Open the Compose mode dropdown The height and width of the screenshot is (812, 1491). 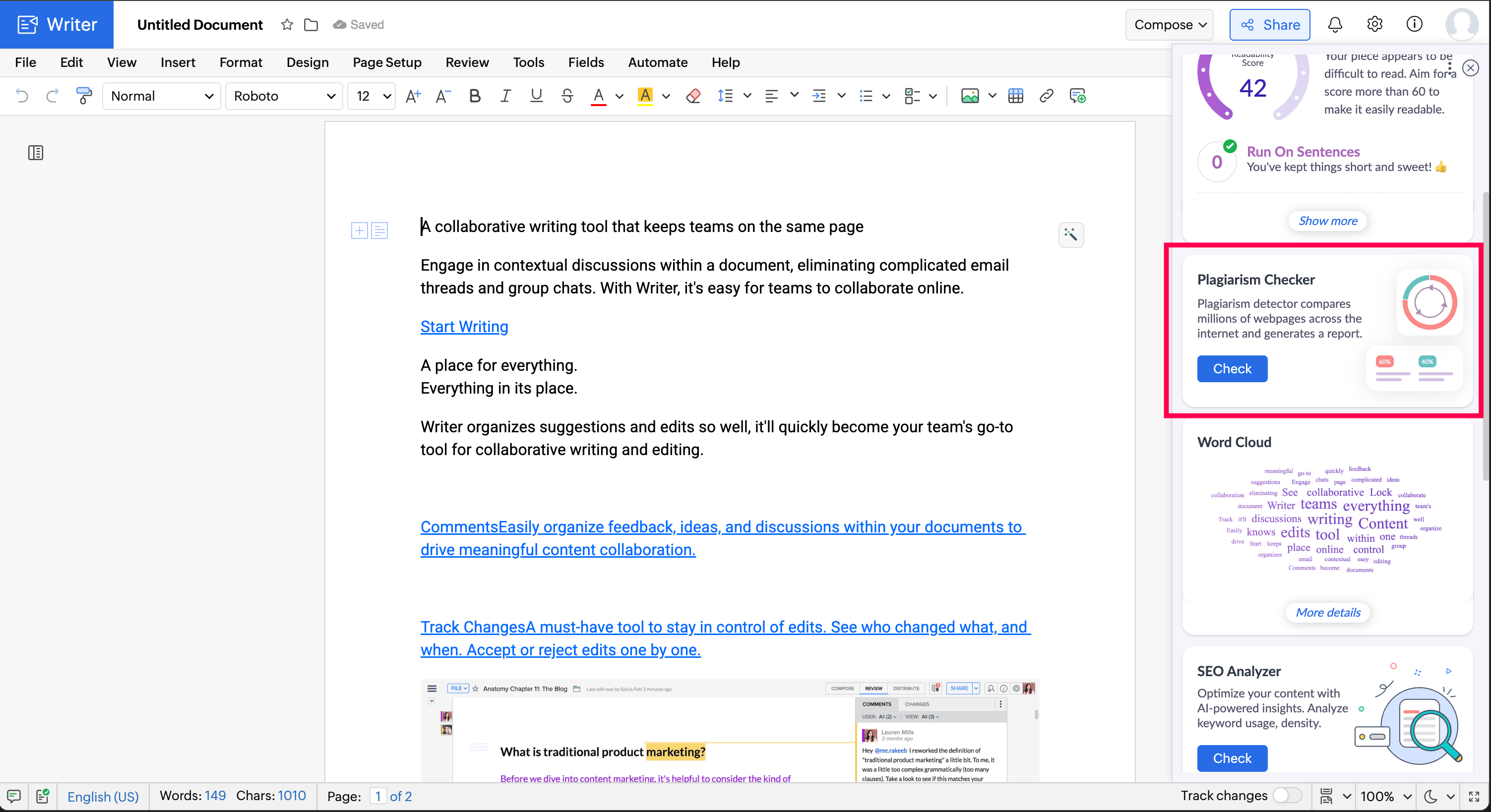point(1169,24)
